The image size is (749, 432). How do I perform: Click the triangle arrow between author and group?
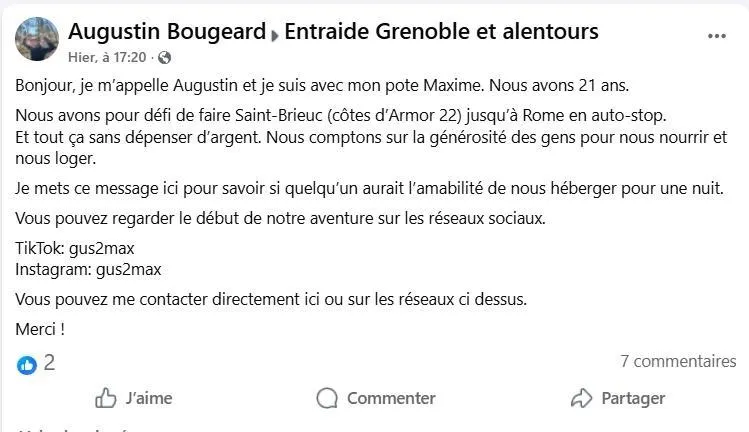[x=276, y=34]
